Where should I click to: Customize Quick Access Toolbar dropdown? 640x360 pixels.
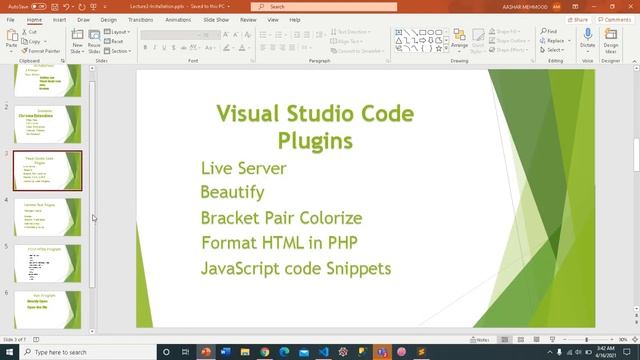105,7
